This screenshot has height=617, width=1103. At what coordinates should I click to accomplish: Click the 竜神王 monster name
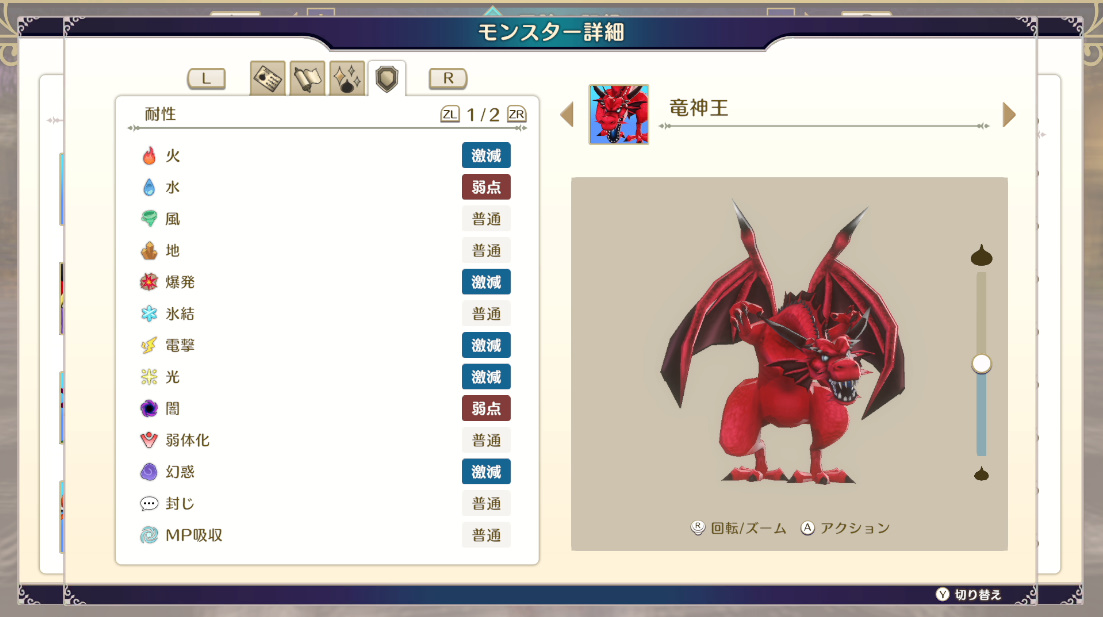click(x=699, y=108)
